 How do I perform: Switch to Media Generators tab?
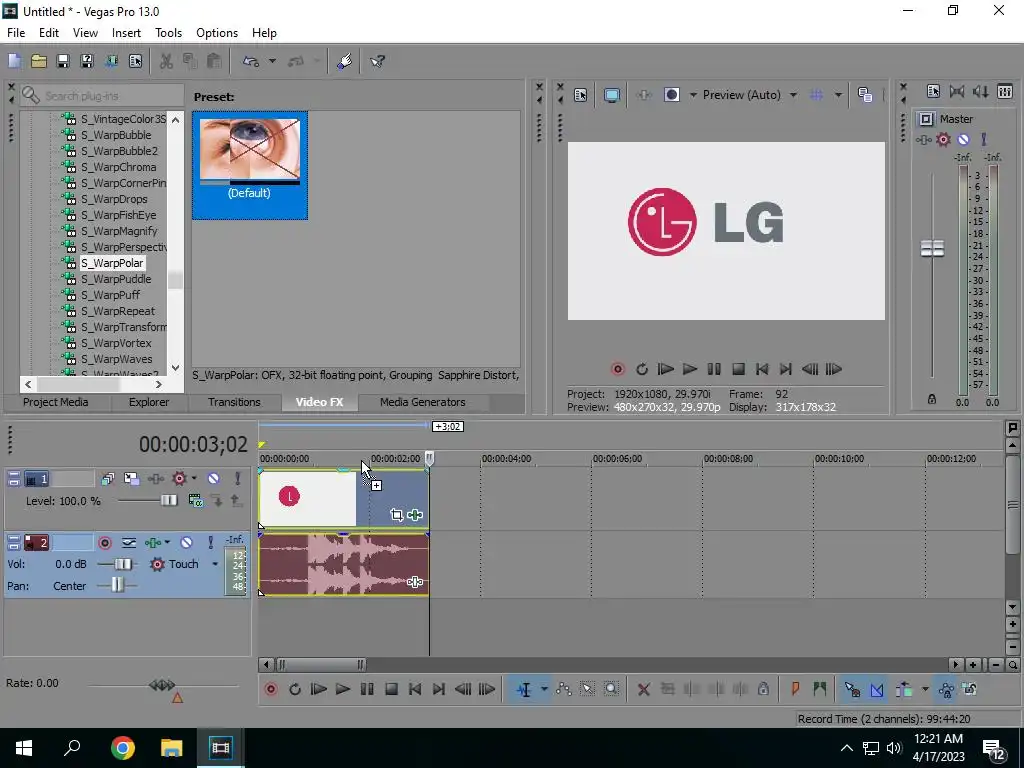423,402
